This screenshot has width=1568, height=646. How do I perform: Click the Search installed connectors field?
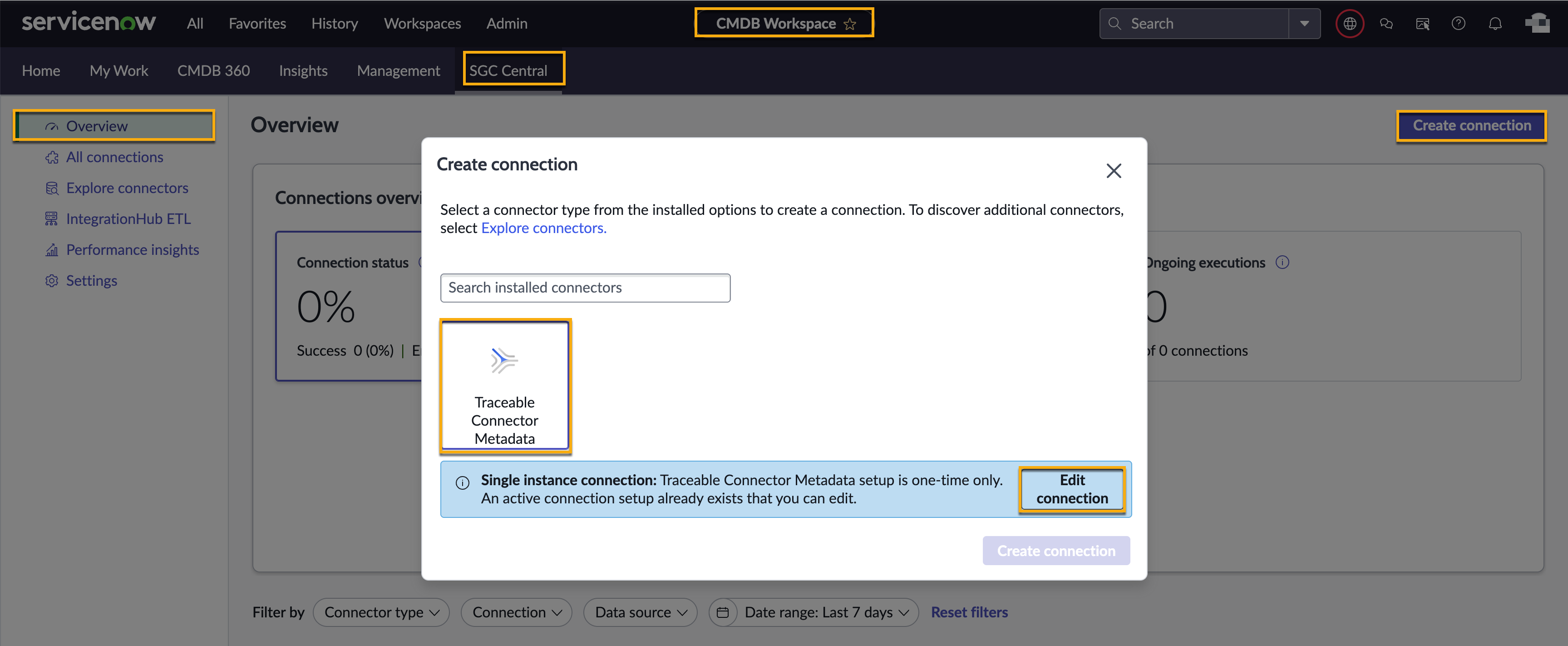585,288
